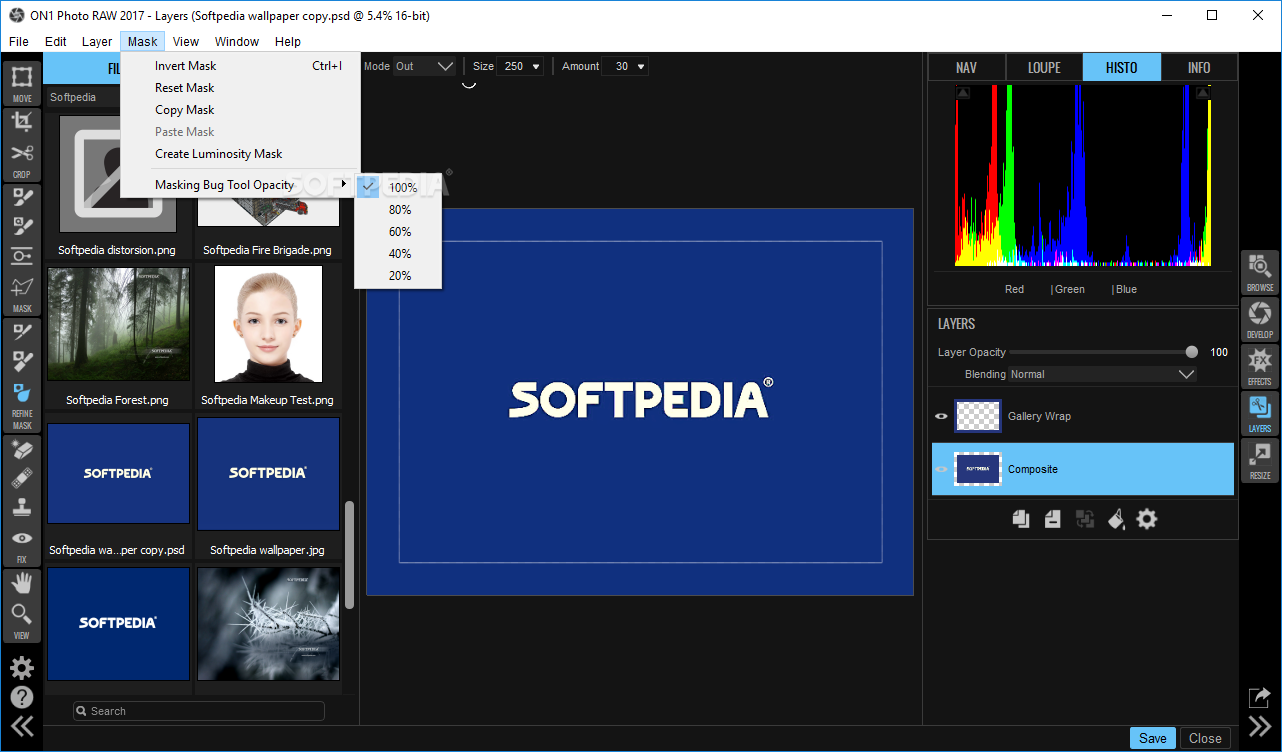Switch to the LOUPE tab
Screen dimensions: 1282x752
pos(1044,67)
